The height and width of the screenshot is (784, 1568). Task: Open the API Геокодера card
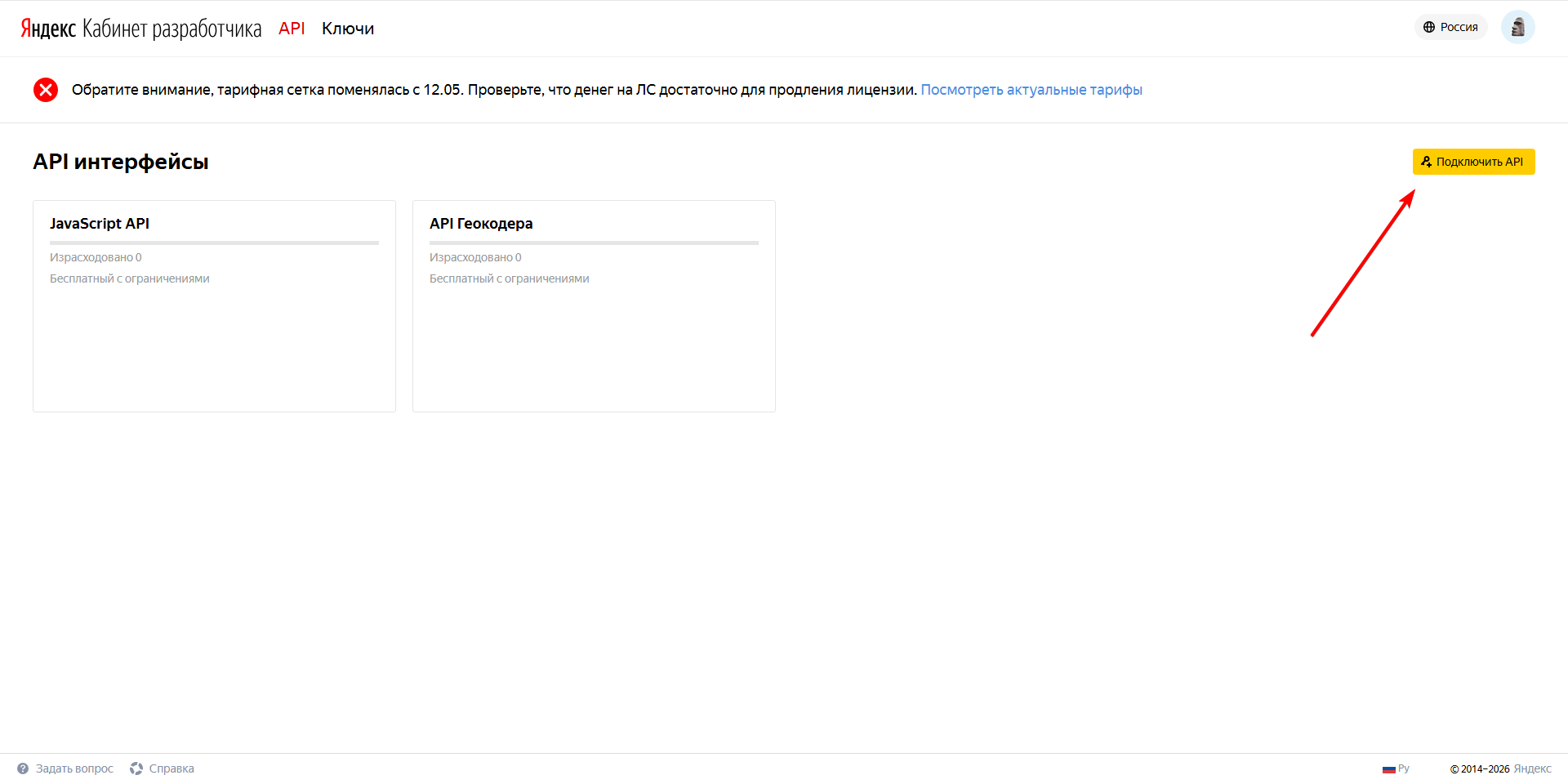pos(594,306)
